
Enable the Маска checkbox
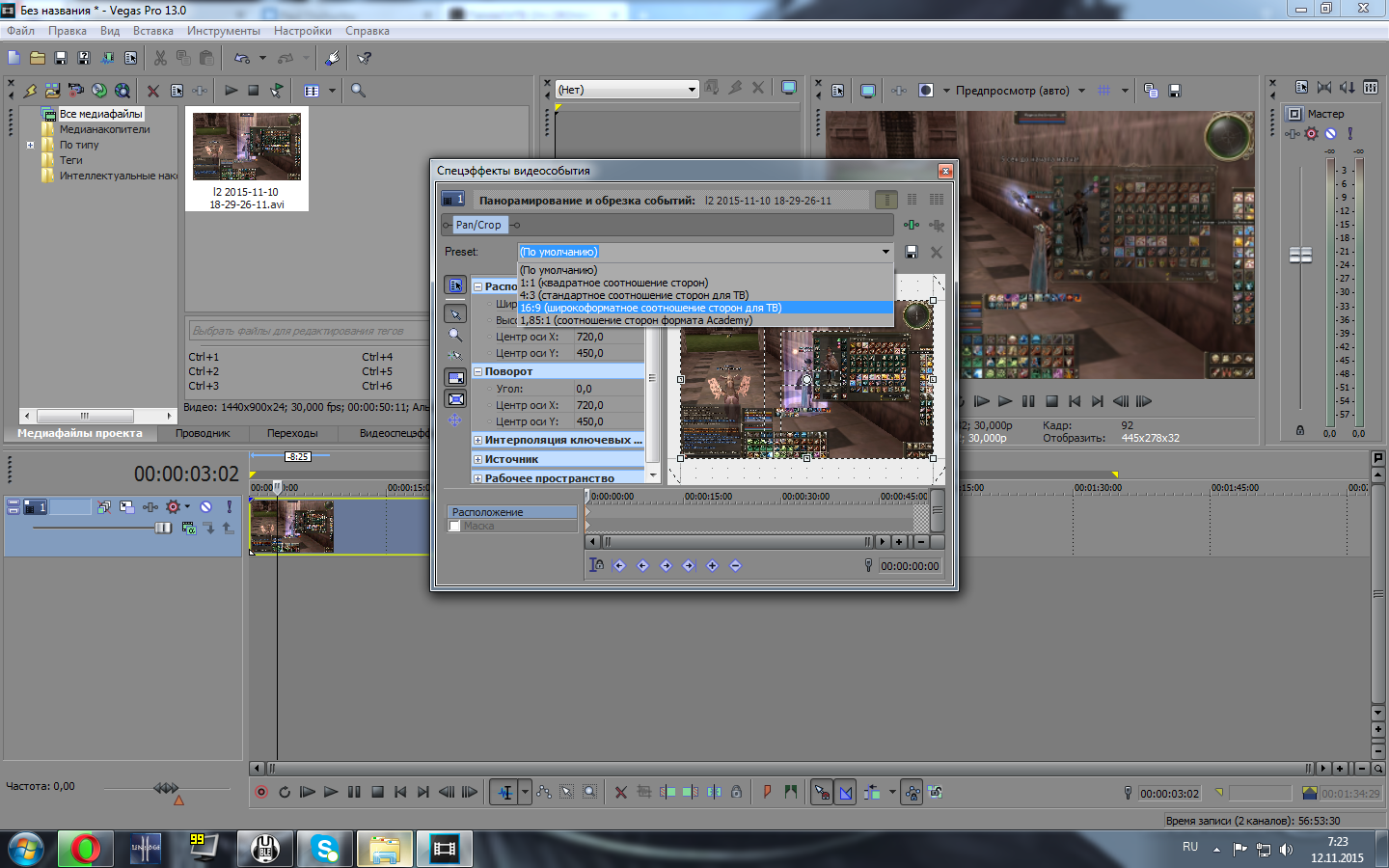click(x=454, y=526)
